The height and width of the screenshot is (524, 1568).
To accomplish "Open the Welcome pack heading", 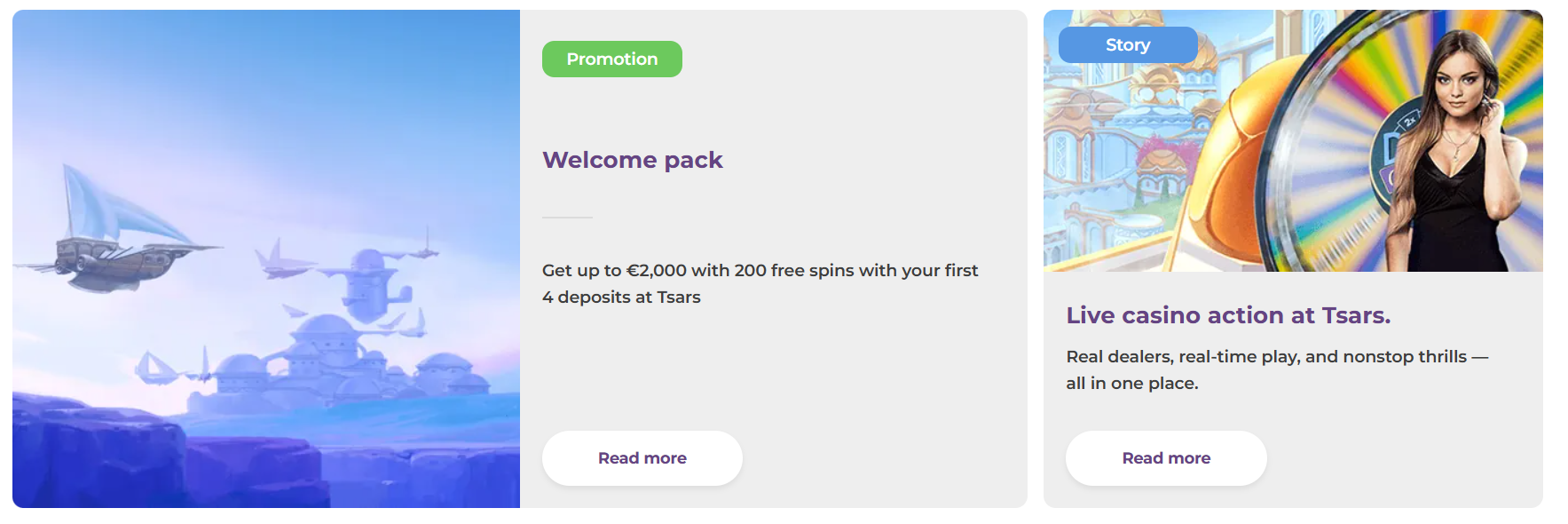I will 633,160.
